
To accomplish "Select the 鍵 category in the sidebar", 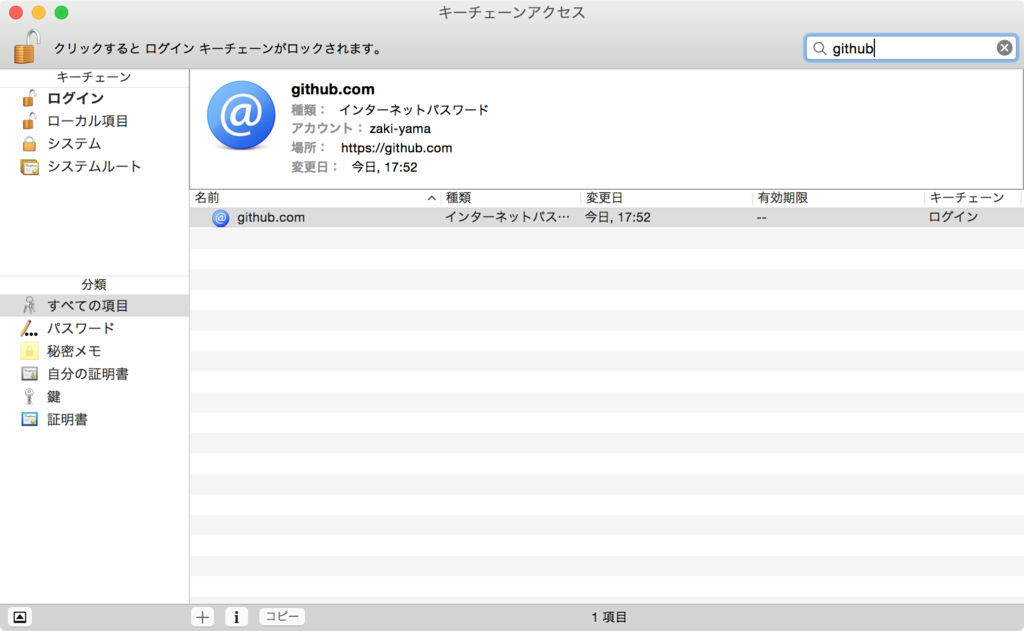I will [x=53, y=396].
